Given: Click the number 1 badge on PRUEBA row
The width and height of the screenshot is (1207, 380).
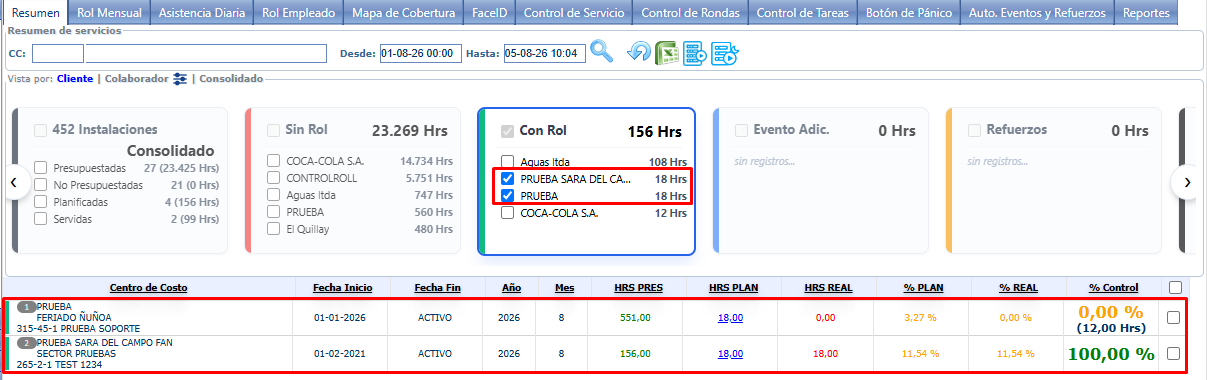Looking at the screenshot, I should (27, 306).
